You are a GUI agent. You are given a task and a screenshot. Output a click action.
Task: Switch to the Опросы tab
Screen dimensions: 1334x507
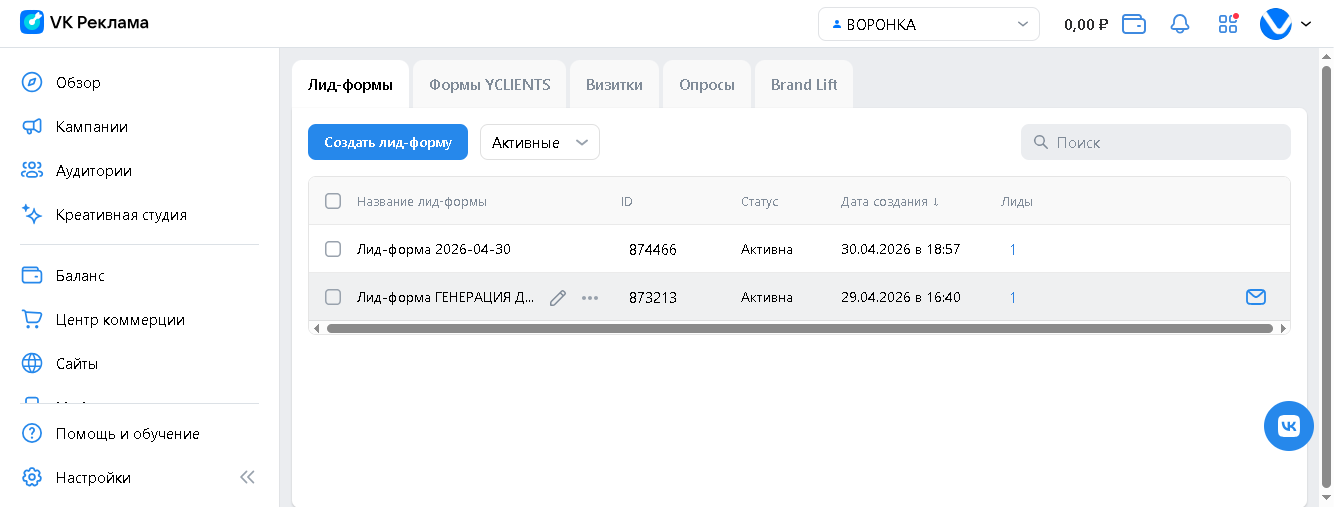coord(707,84)
